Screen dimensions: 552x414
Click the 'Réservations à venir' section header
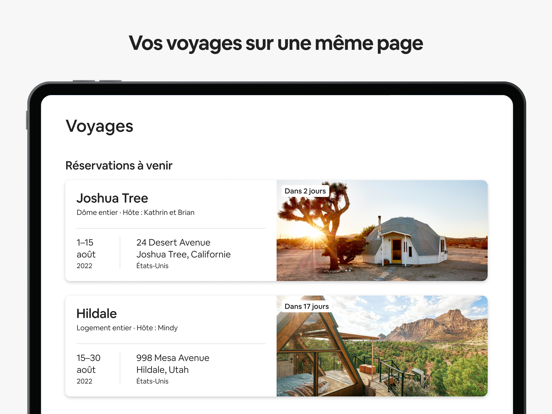pyautogui.click(x=119, y=165)
